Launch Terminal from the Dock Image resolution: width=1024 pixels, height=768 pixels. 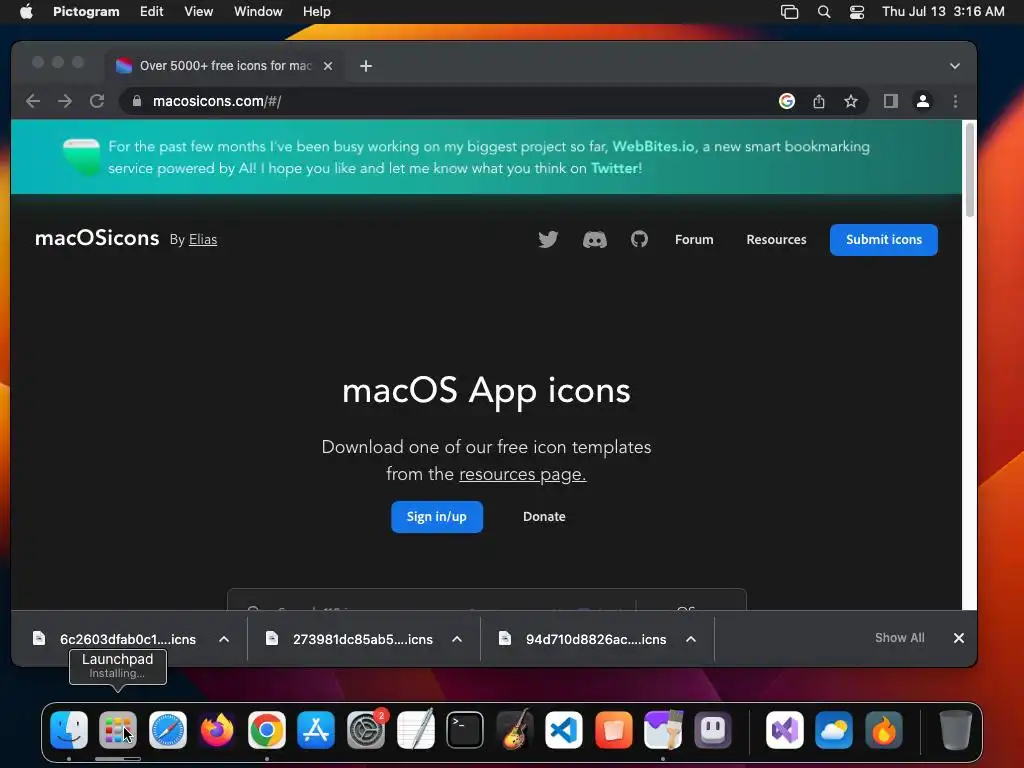[x=465, y=730]
